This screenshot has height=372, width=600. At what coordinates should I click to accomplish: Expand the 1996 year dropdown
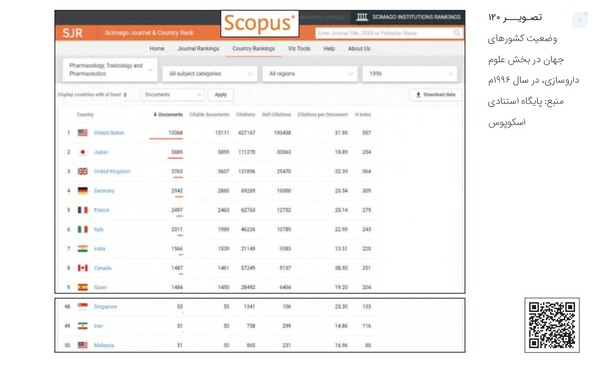tap(410, 73)
